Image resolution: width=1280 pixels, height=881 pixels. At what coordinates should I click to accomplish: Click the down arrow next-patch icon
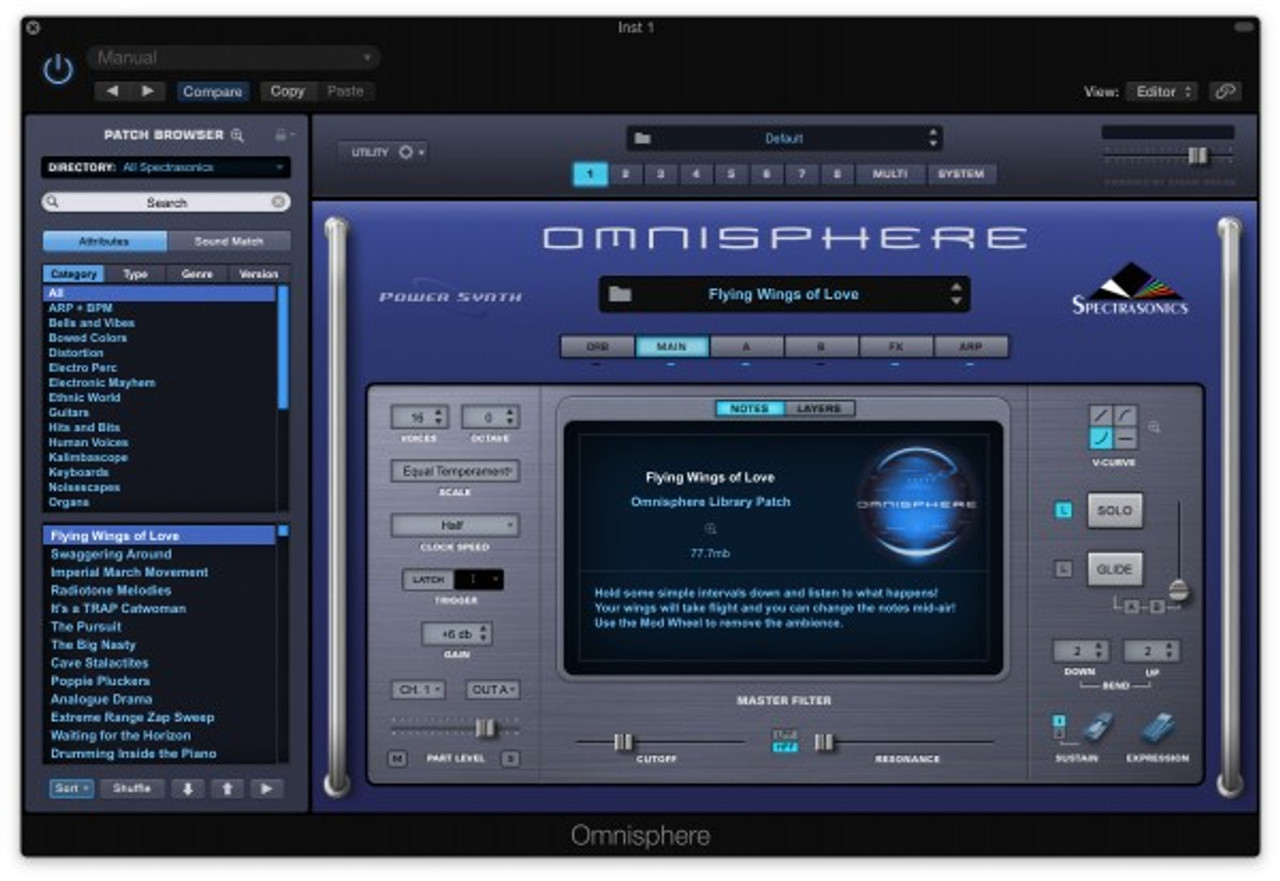click(x=187, y=788)
